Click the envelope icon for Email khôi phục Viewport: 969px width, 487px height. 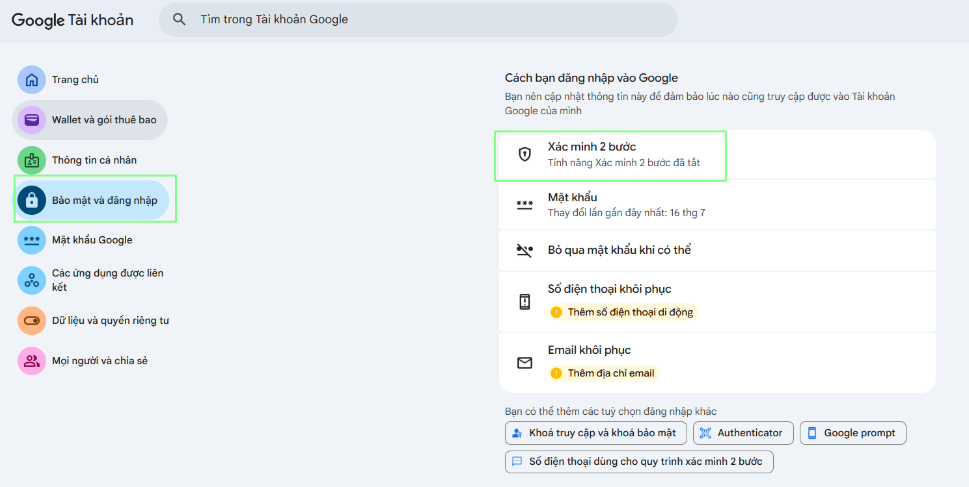point(524,363)
